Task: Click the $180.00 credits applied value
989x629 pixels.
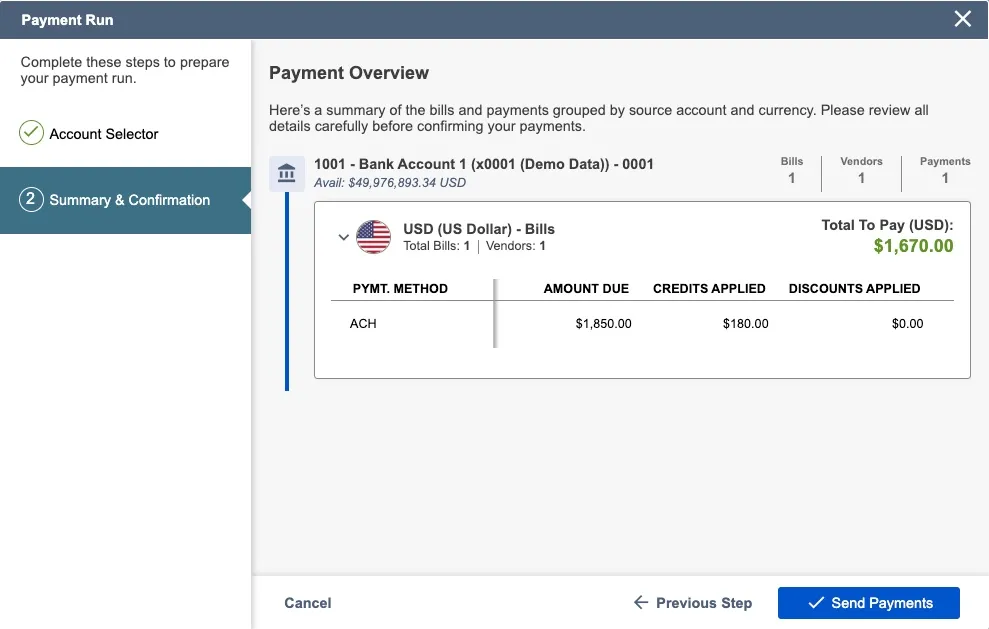Action: coord(746,324)
